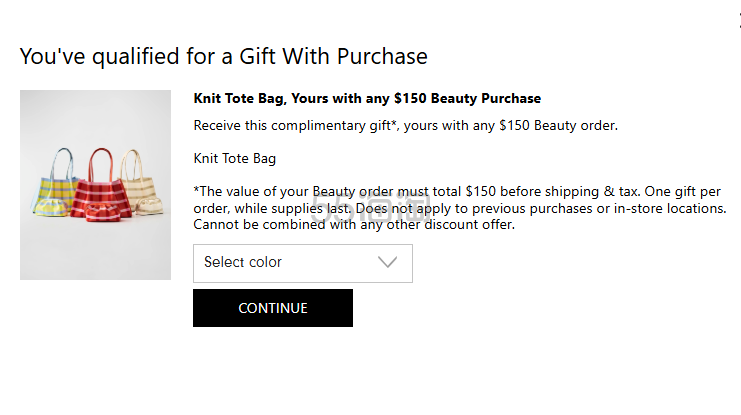Viewport: 741px width, 415px height.
Task: Open the Select color dropdown
Action: pyautogui.click(x=302, y=263)
